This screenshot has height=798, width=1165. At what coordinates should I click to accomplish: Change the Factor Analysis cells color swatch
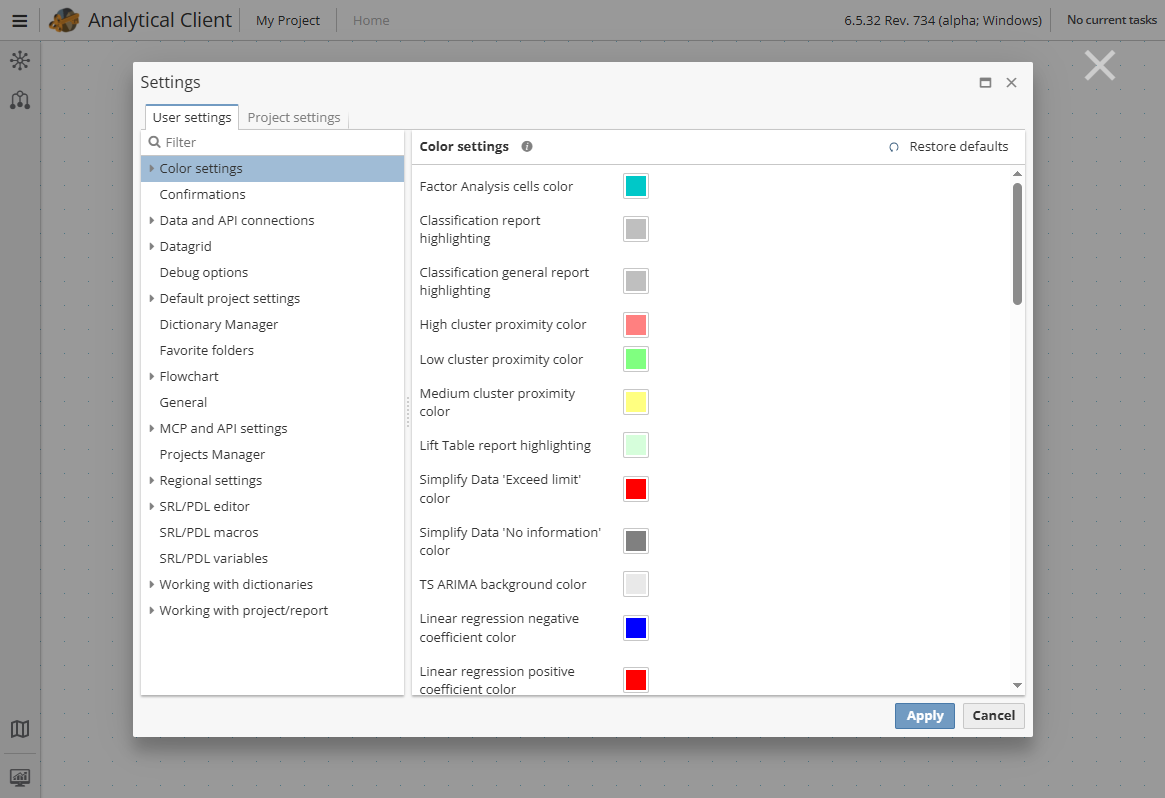point(635,185)
